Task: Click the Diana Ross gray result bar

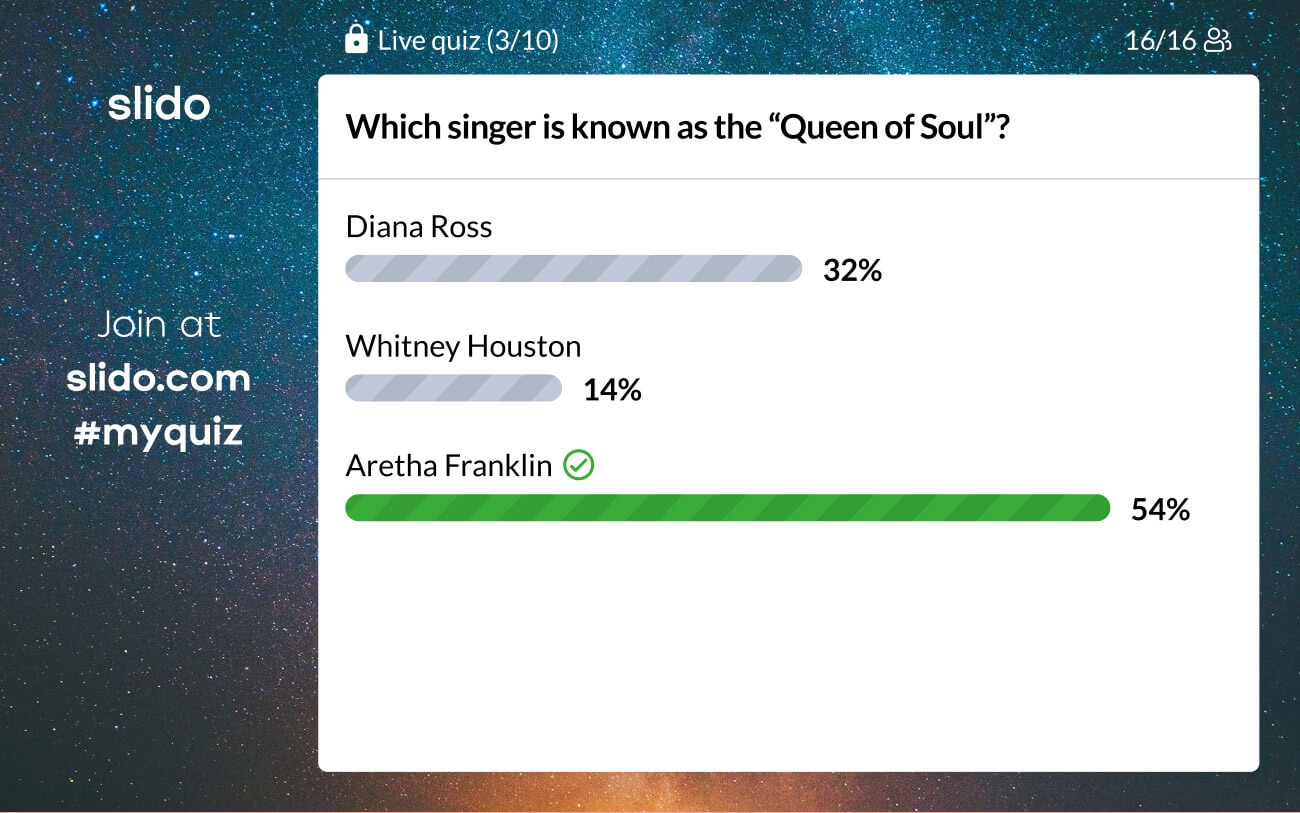Action: [573, 269]
